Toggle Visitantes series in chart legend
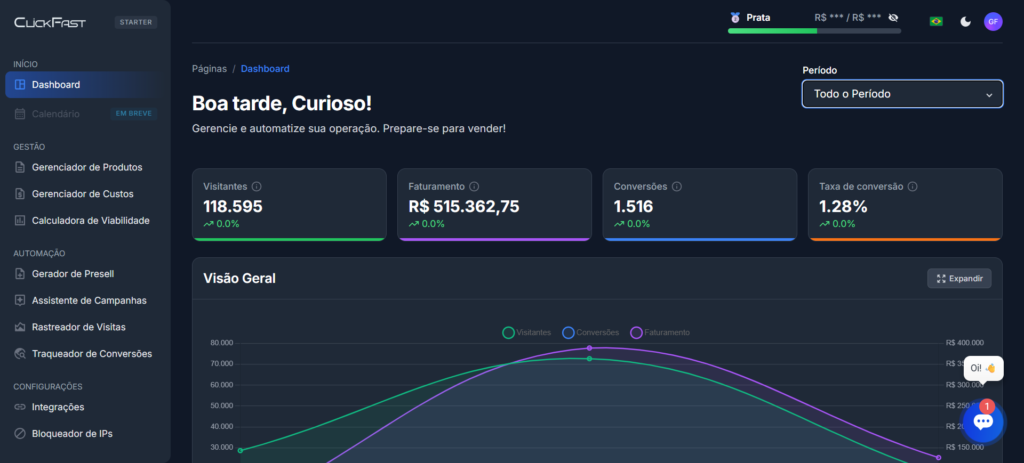 click(x=526, y=332)
